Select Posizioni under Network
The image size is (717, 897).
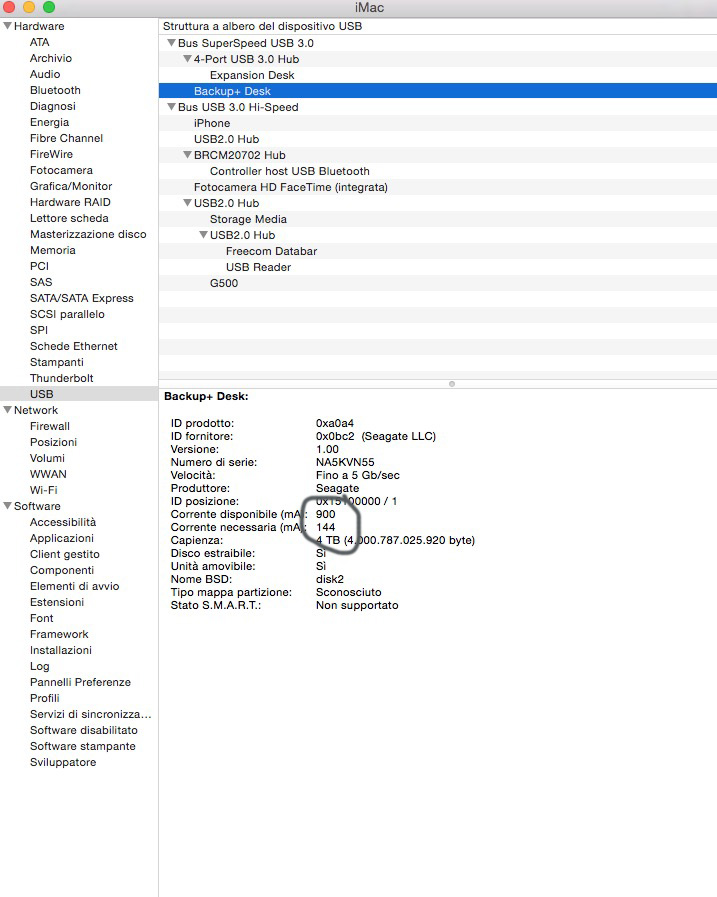pyautogui.click(x=53, y=442)
